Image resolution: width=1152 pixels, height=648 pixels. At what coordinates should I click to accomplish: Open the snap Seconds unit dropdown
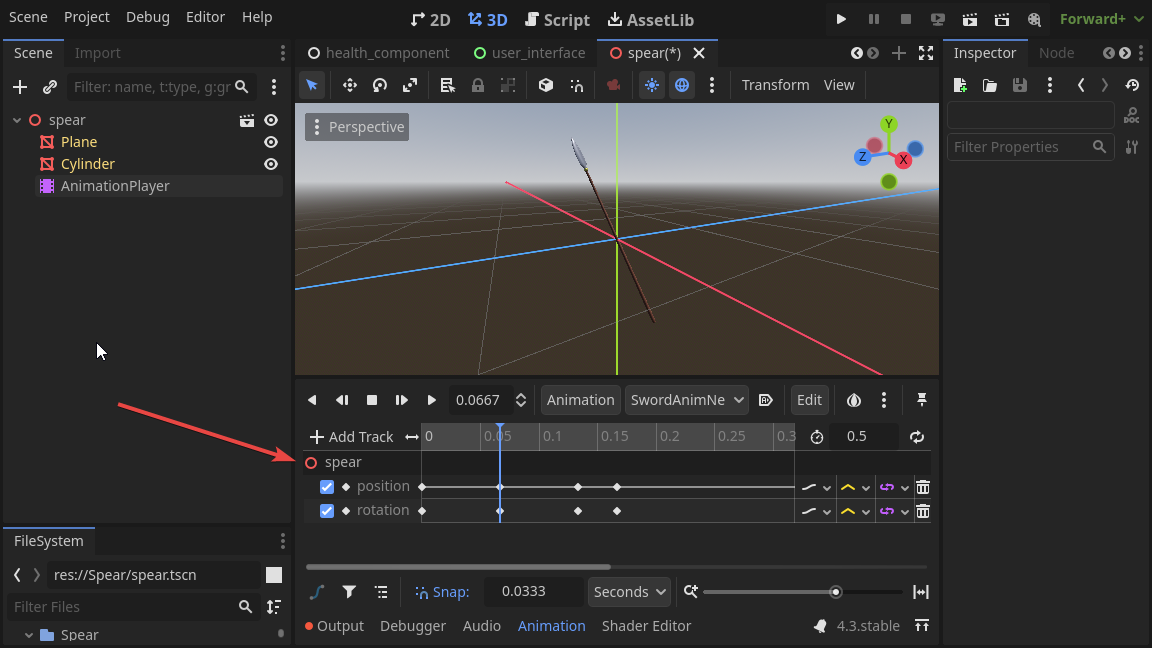click(630, 592)
